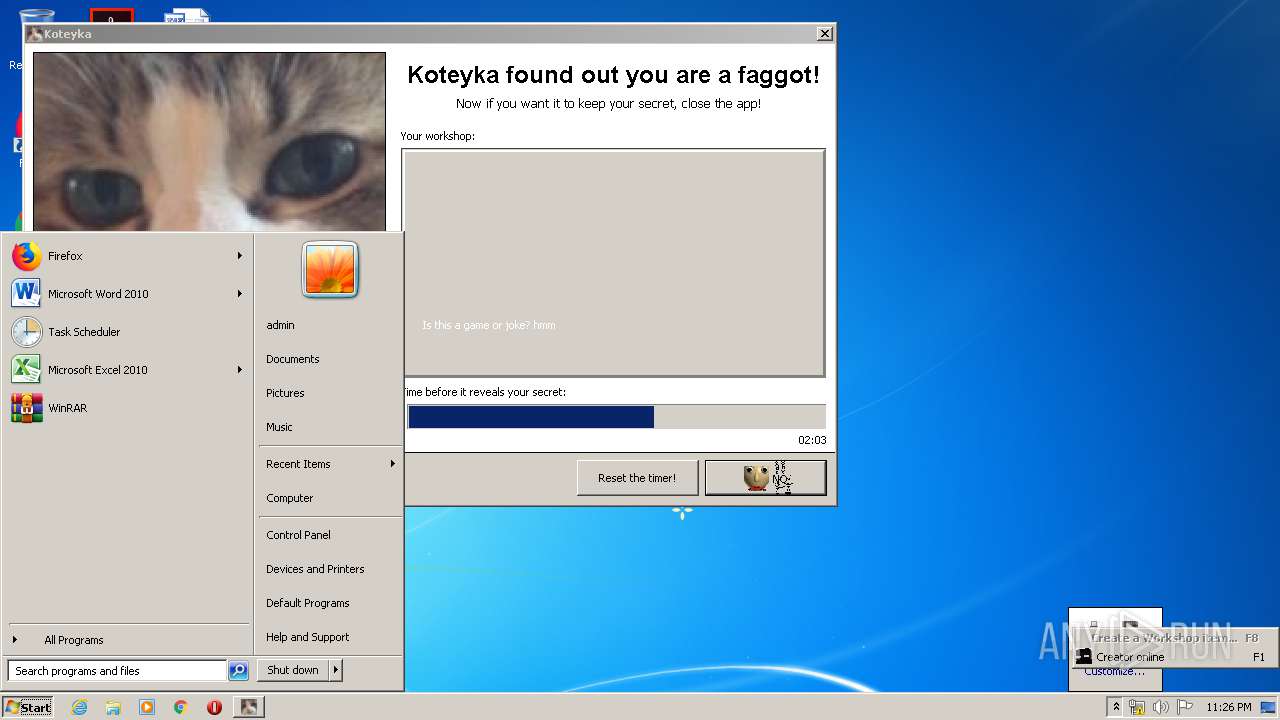Open the Opera browser taskbar icon
This screenshot has width=1280, height=720.
click(x=214, y=707)
